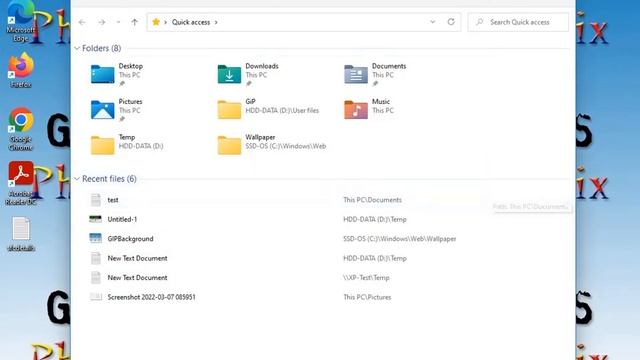Select New Text Document in D:\Temp
Viewport: 640px width, 360px height.
click(137, 258)
